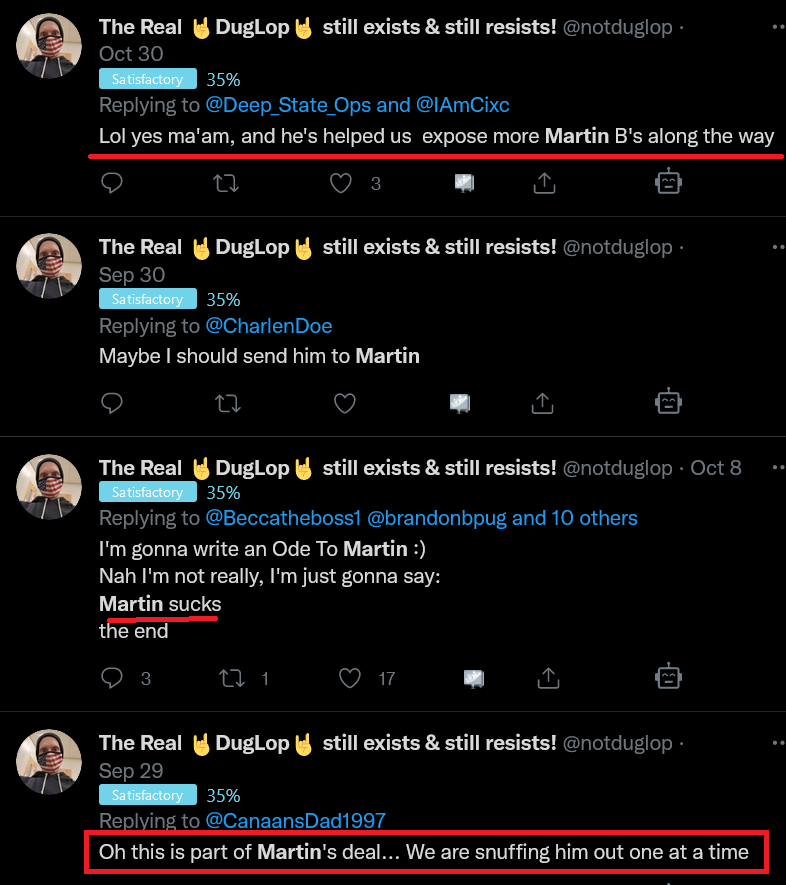Click the Satisfactory badge on Sep 30 tweet
Screen dimensions: 786x885
[148, 299]
